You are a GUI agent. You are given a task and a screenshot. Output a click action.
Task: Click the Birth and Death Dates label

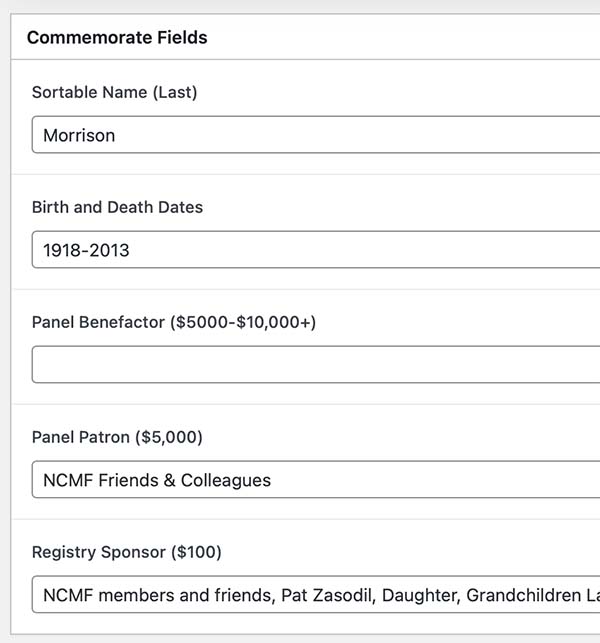[x=117, y=208]
